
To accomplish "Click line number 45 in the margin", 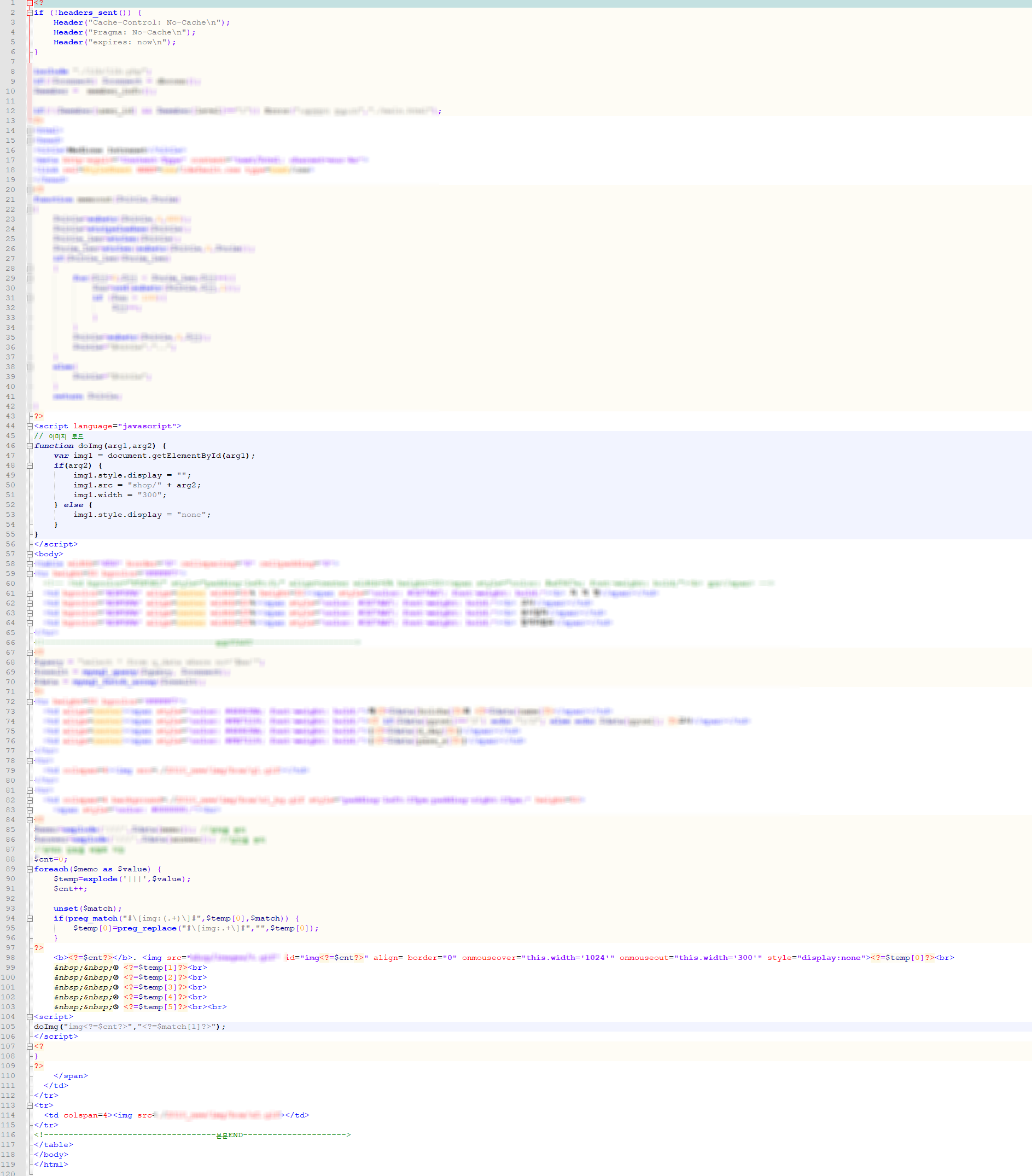I will point(10,436).
